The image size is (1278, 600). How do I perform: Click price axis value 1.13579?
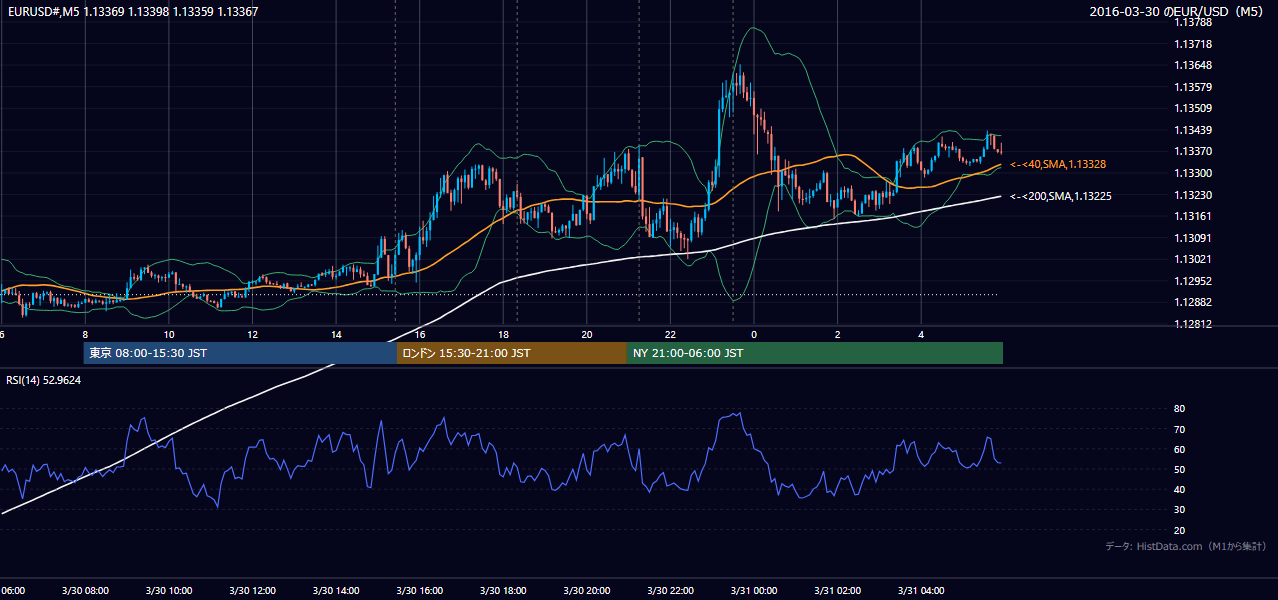[x=1194, y=87]
